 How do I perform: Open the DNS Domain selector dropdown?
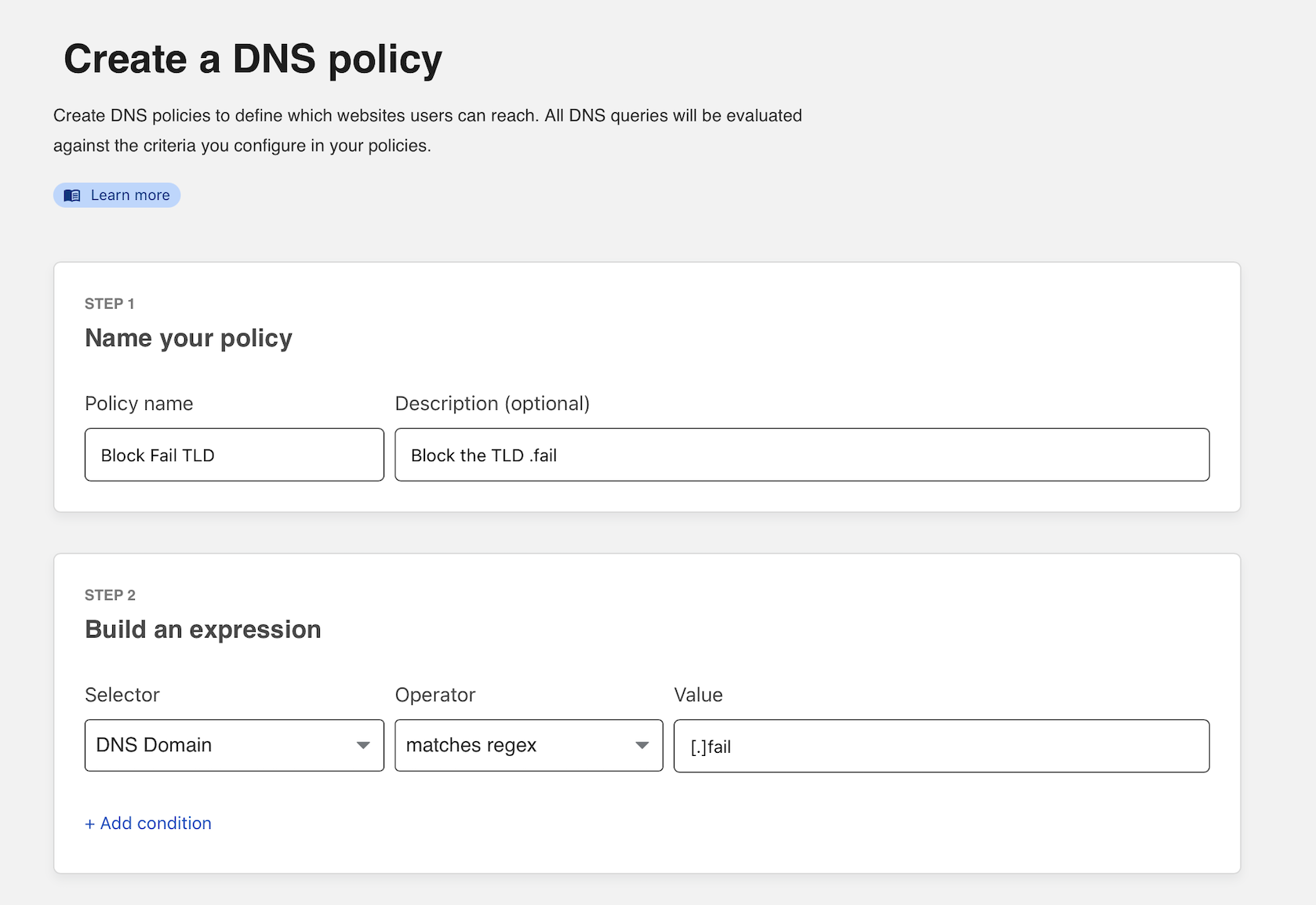pos(233,745)
